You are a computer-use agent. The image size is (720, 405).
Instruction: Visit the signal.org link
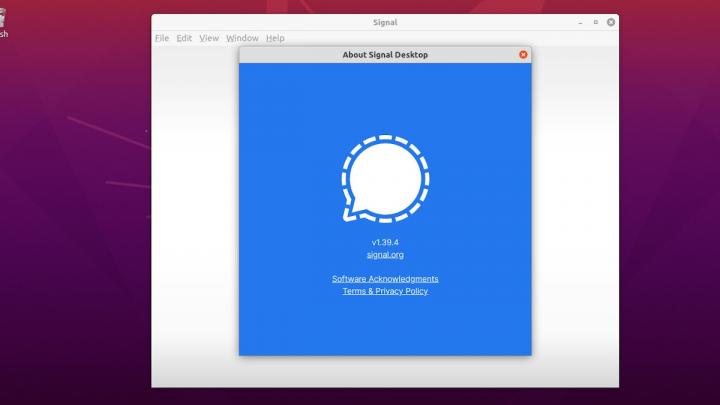click(385, 255)
